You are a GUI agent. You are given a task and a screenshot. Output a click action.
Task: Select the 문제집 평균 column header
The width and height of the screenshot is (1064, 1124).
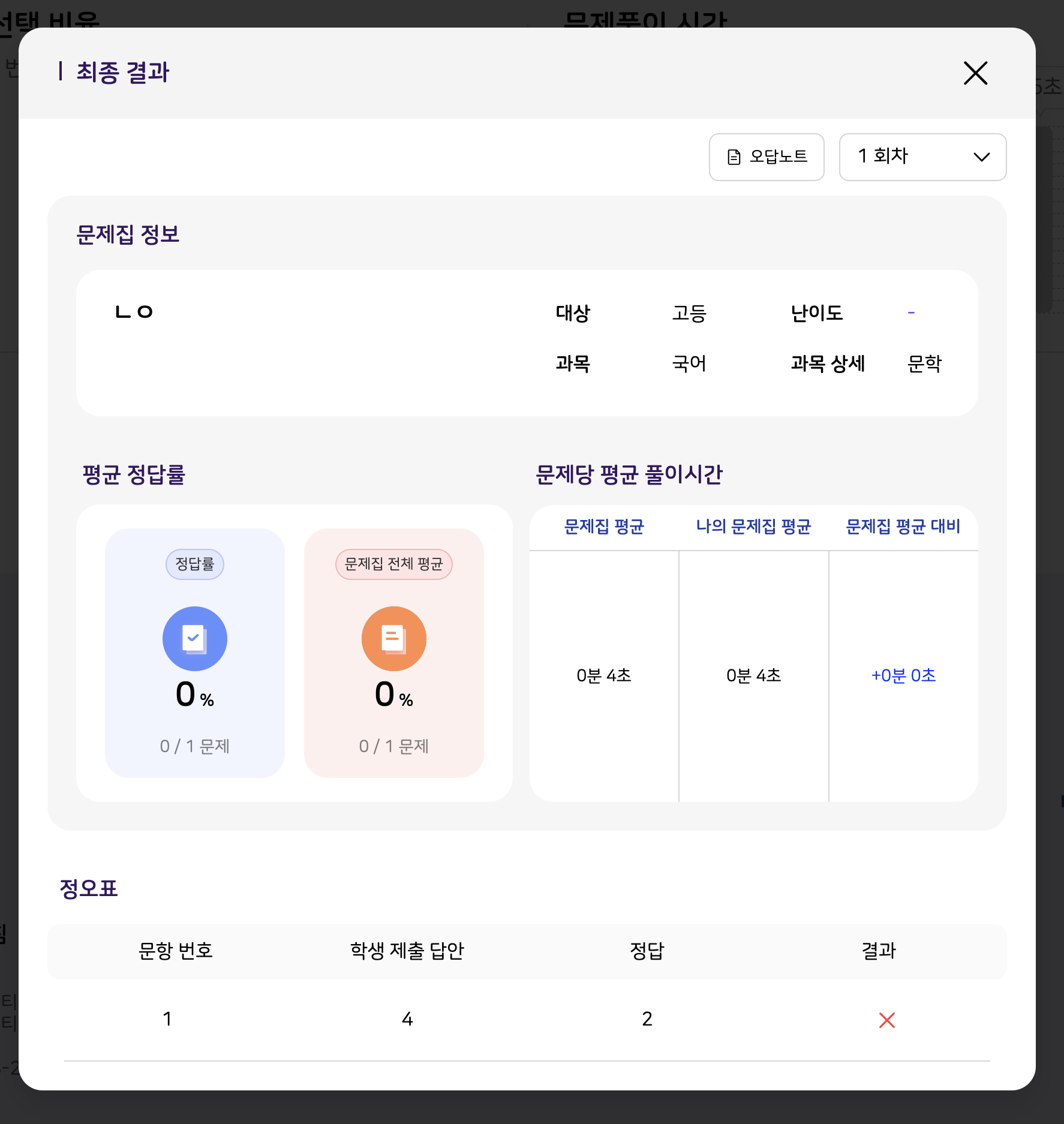(604, 527)
